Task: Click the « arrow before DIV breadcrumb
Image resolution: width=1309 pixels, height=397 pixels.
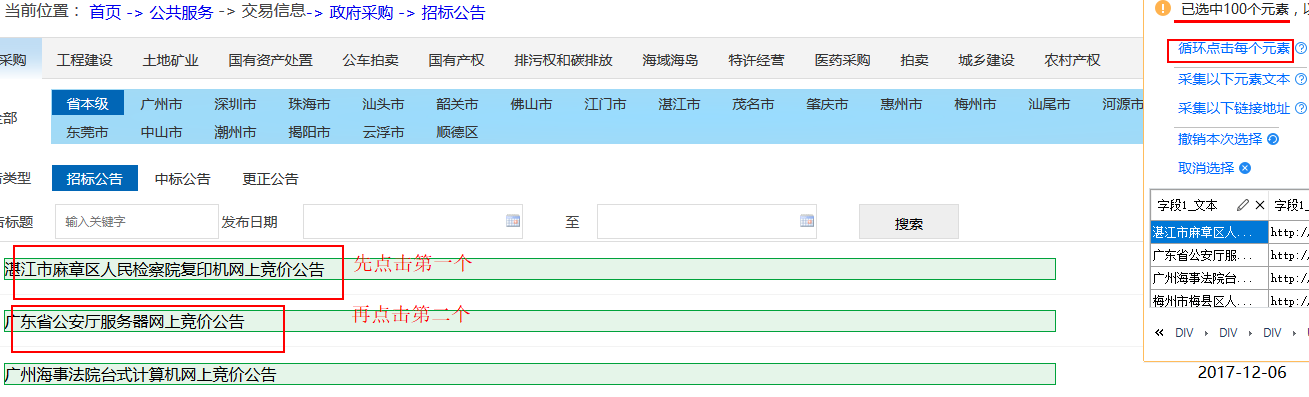Action: click(x=1160, y=332)
